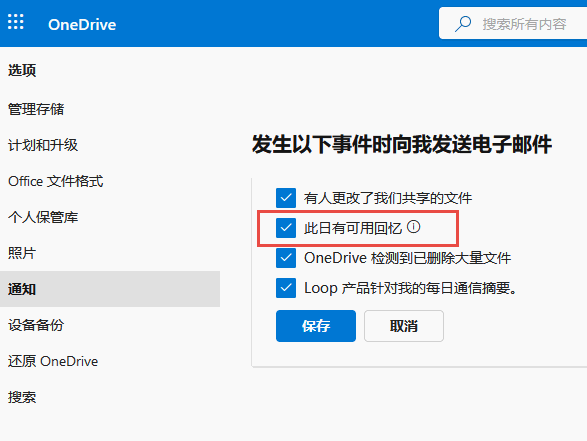
Task: Uncheck 此日有可用回忆 checkbox
Action: click(286, 228)
